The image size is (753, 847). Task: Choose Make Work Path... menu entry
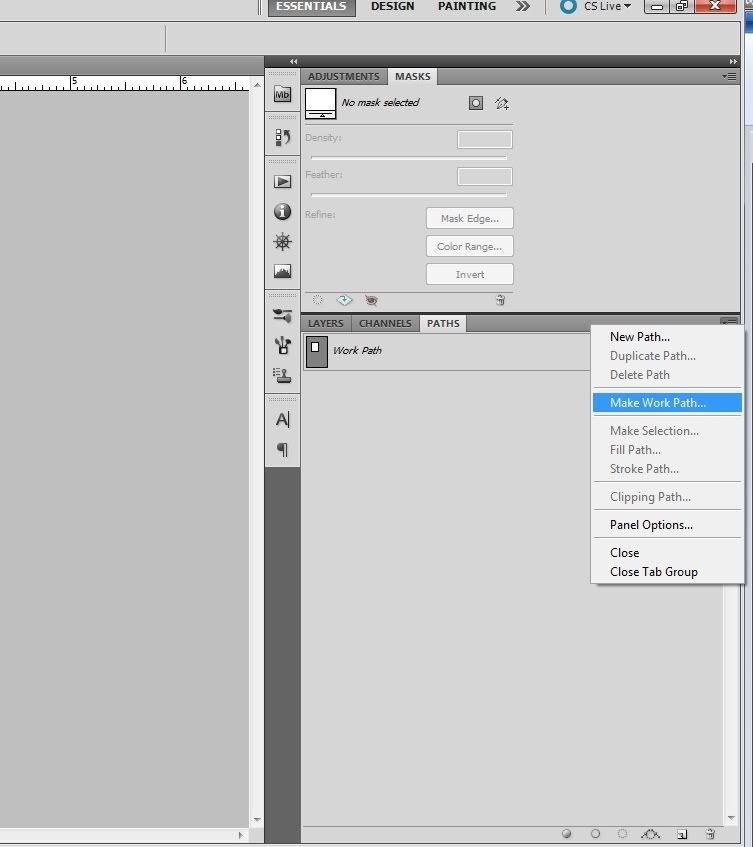tap(667, 402)
